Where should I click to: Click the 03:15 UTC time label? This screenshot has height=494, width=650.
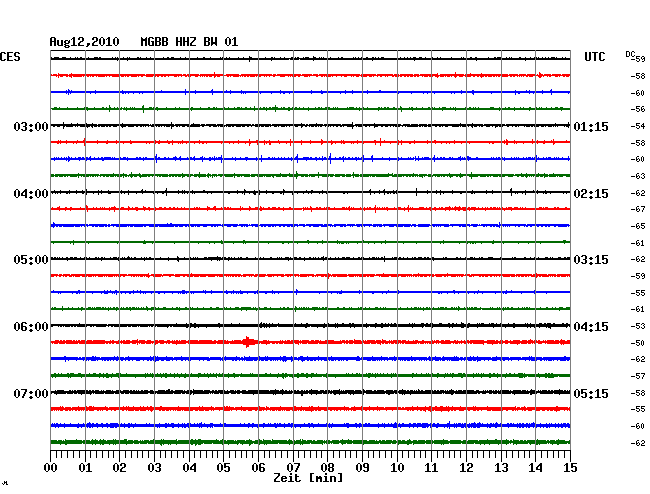(591, 260)
